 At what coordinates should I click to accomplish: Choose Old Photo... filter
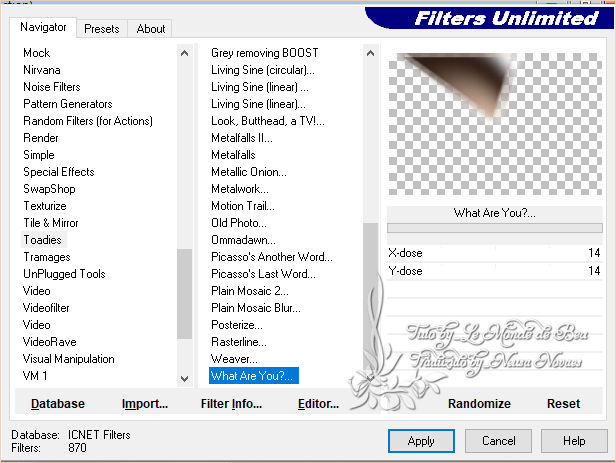click(x=238, y=223)
